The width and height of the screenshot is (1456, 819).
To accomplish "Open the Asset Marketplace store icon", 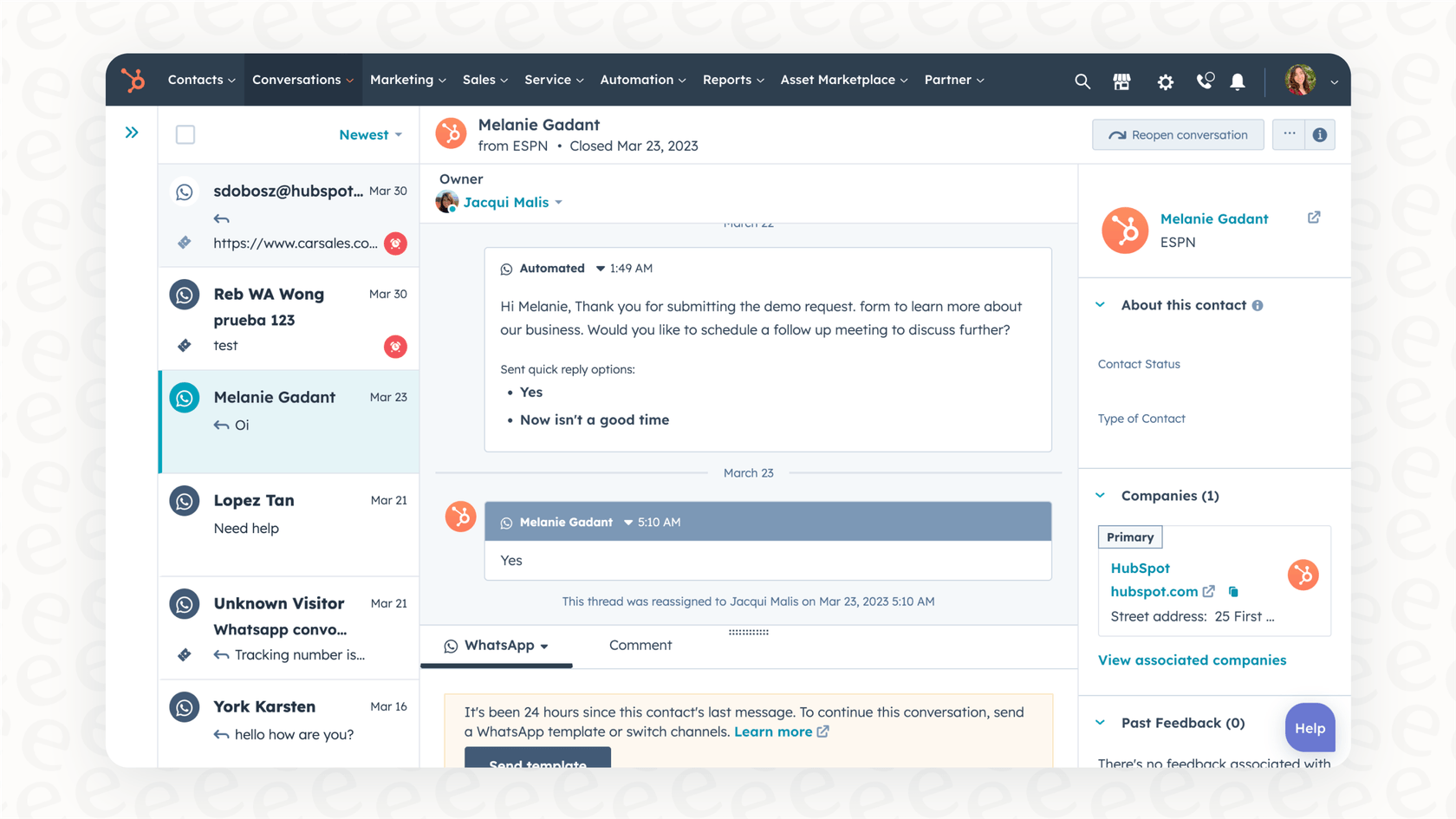I will tap(1121, 81).
